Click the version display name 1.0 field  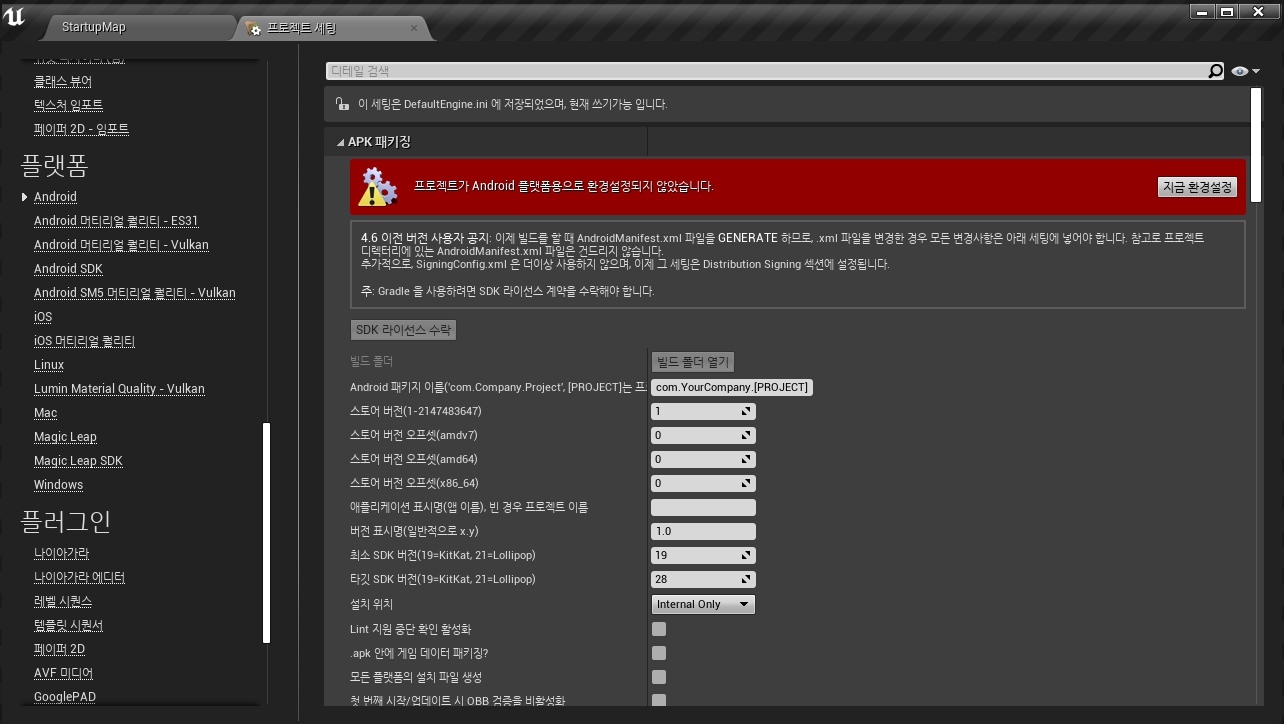tap(703, 531)
